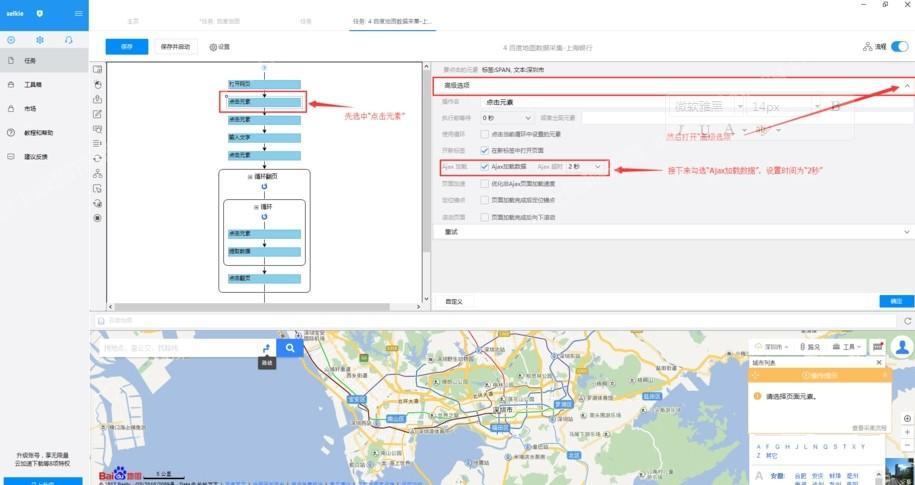Uncheck 在新标签中打开页面 checkbox

click(484, 150)
